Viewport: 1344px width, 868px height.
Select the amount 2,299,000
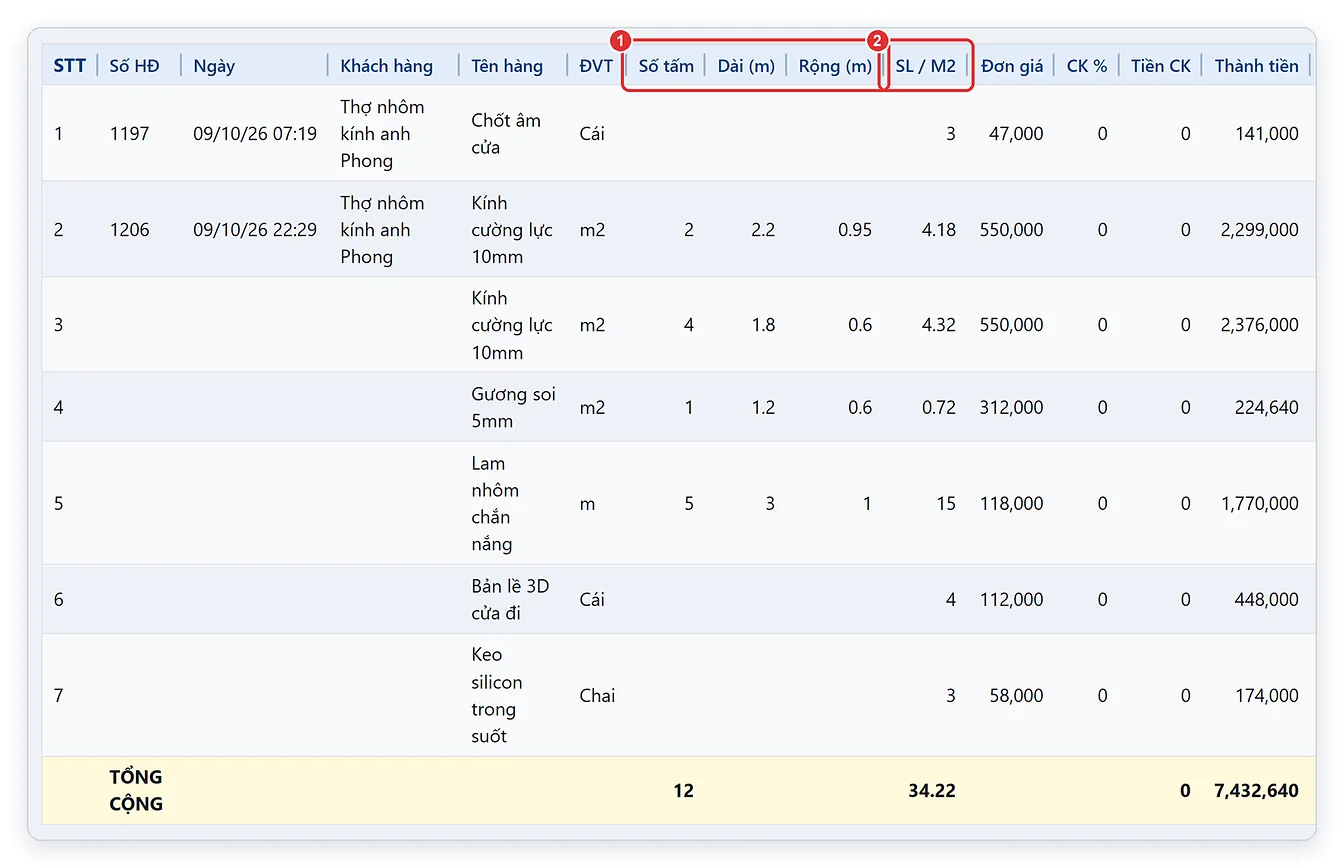click(1260, 229)
